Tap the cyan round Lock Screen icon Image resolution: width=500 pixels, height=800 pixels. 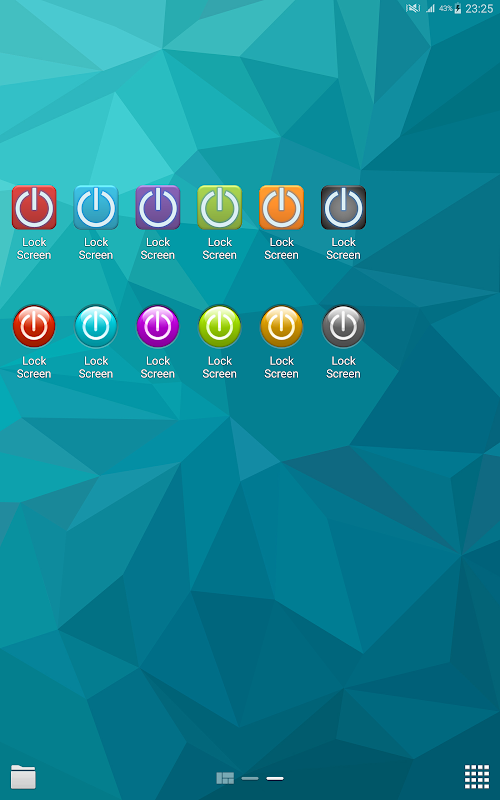click(x=96, y=327)
